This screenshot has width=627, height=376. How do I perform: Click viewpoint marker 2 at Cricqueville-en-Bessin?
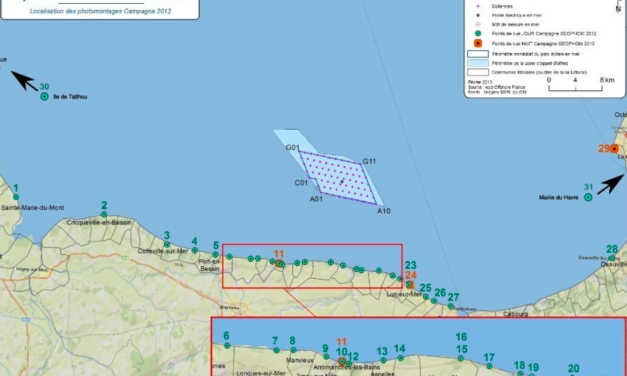104,214
